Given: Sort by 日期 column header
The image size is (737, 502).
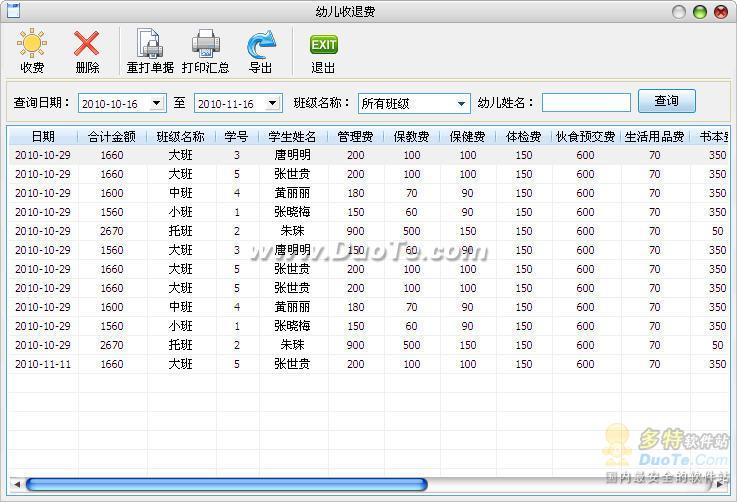Looking at the screenshot, I should pos(43,136).
